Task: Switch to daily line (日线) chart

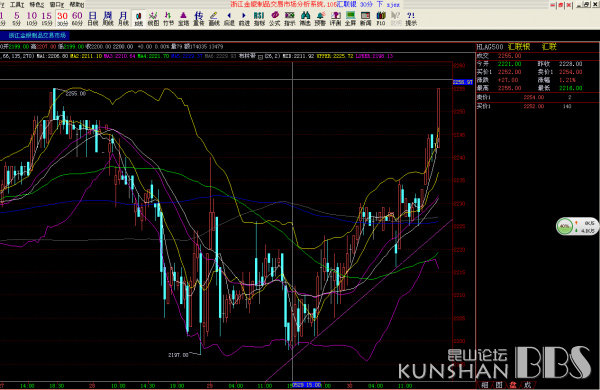Action: [93, 18]
